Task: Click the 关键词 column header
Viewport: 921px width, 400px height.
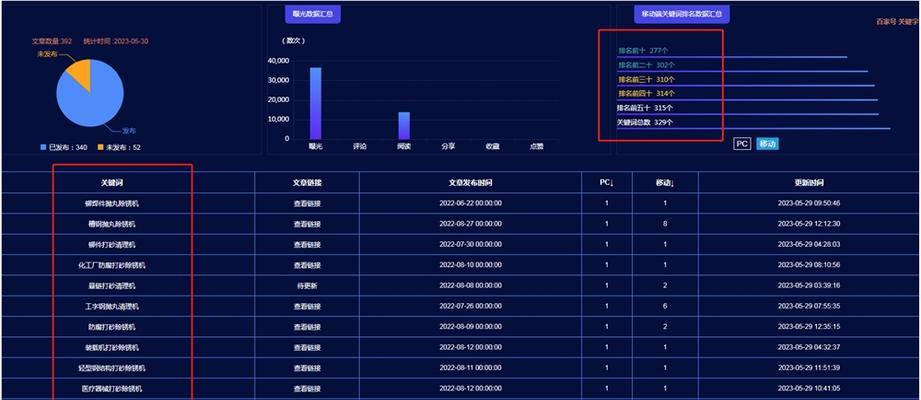Action: pyautogui.click(x=112, y=183)
